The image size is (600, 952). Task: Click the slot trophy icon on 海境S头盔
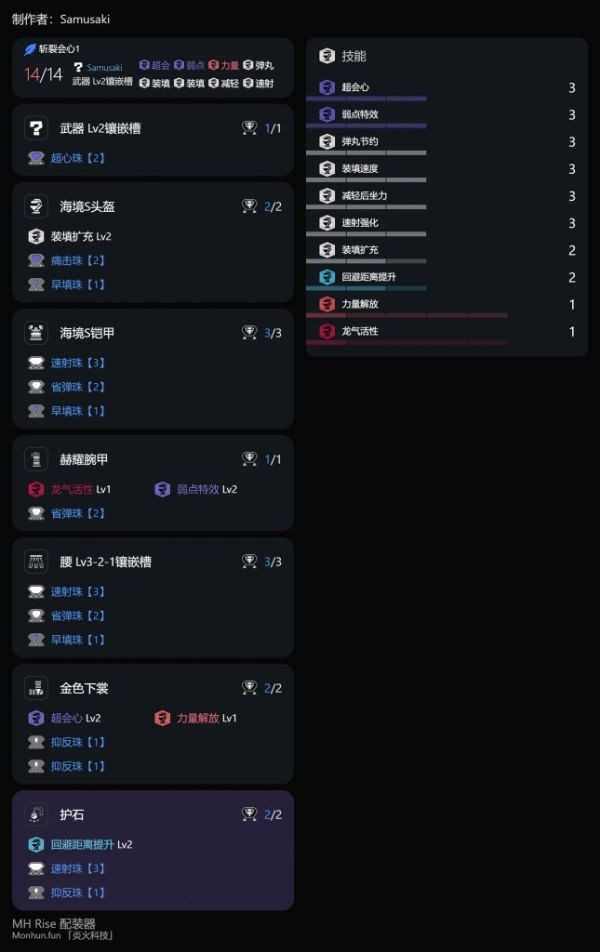[x=250, y=206]
